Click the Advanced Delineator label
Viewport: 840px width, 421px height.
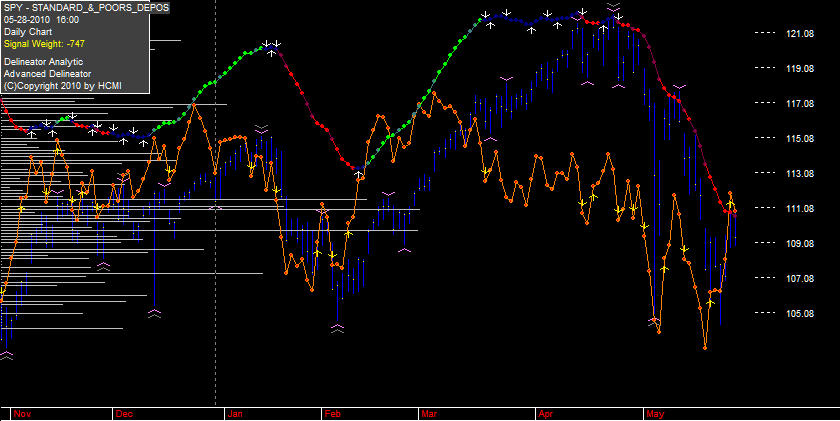pyautogui.click(x=47, y=74)
